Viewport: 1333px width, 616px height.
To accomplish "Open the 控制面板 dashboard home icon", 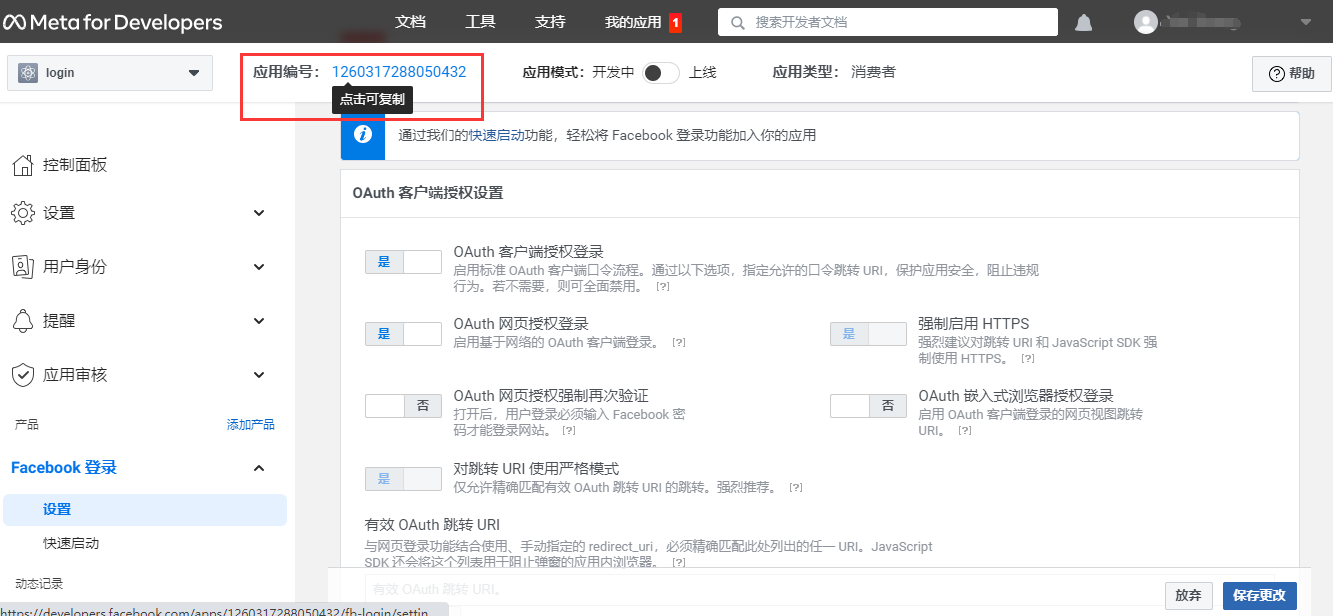I will pos(23,165).
